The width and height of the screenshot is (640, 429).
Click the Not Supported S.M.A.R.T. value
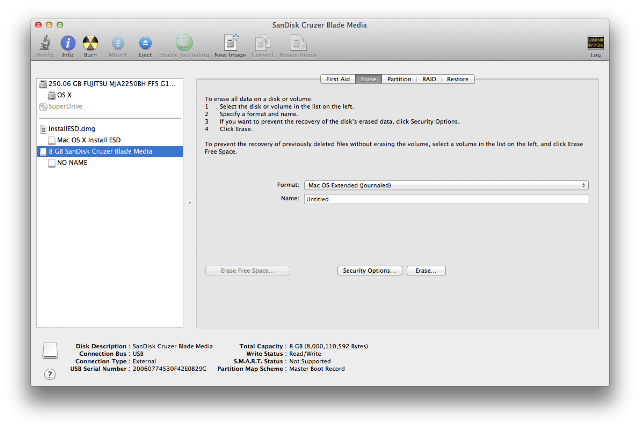pos(310,361)
